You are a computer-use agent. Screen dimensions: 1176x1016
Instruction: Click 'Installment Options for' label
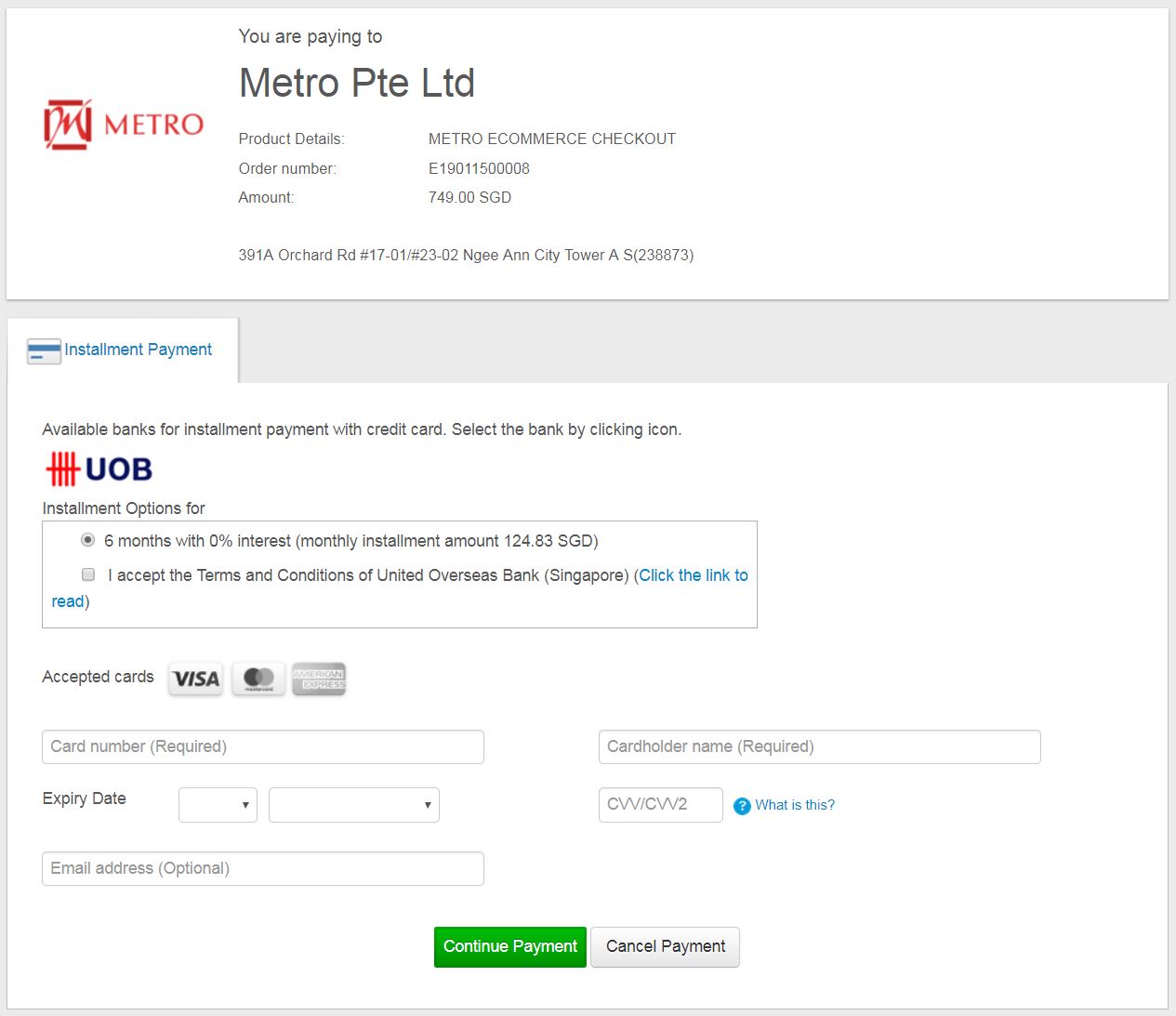(124, 508)
